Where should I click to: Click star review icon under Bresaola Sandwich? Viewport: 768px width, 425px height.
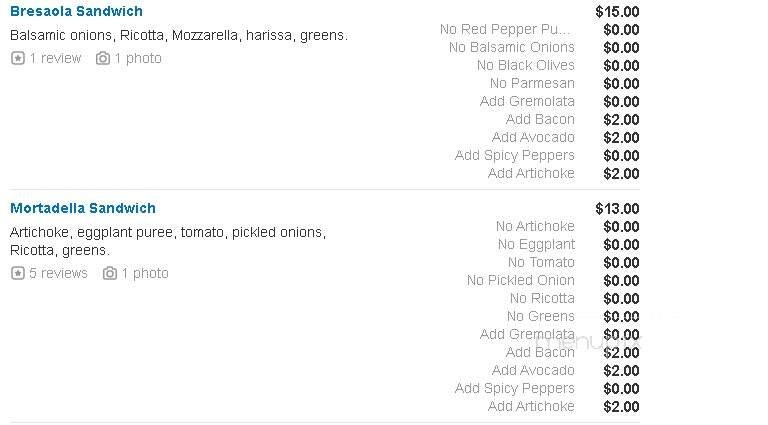17,58
